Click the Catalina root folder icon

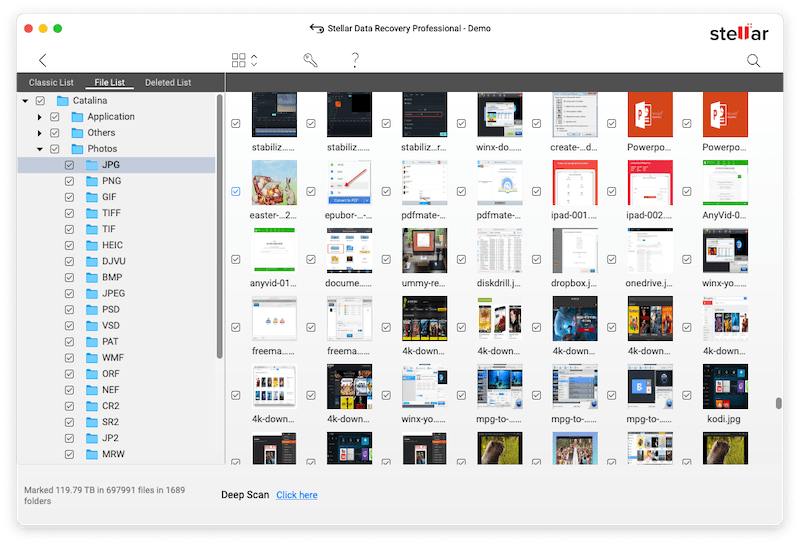pos(62,101)
